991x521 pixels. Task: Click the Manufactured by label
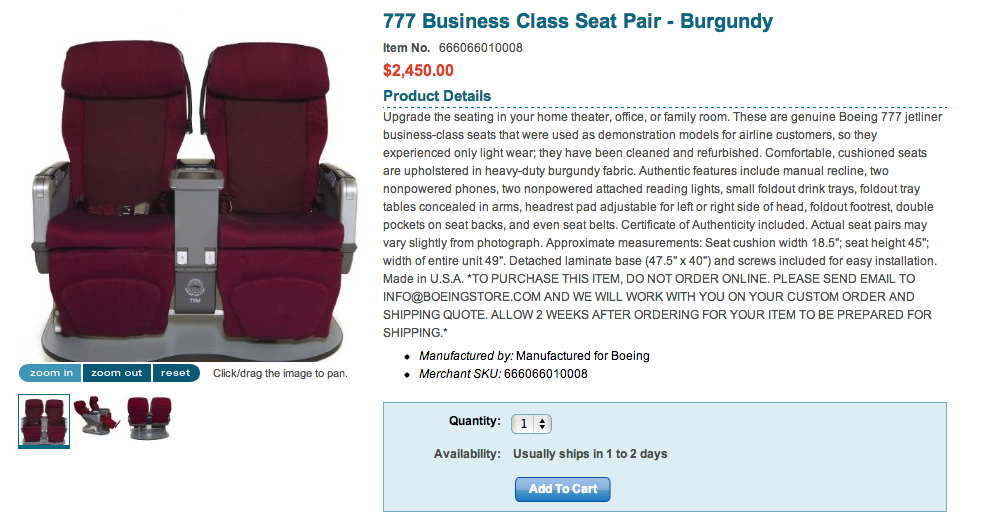tap(466, 356)
